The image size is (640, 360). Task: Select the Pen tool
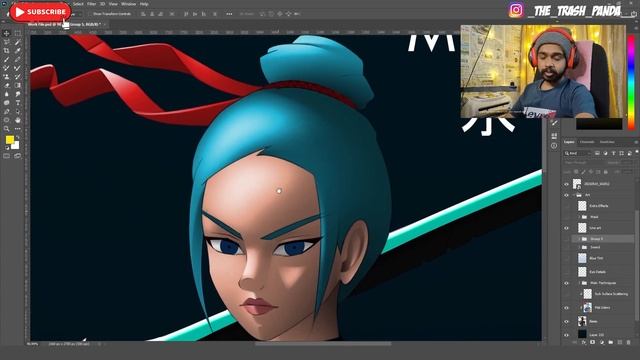pyautogui.click(x=7, y=111)
